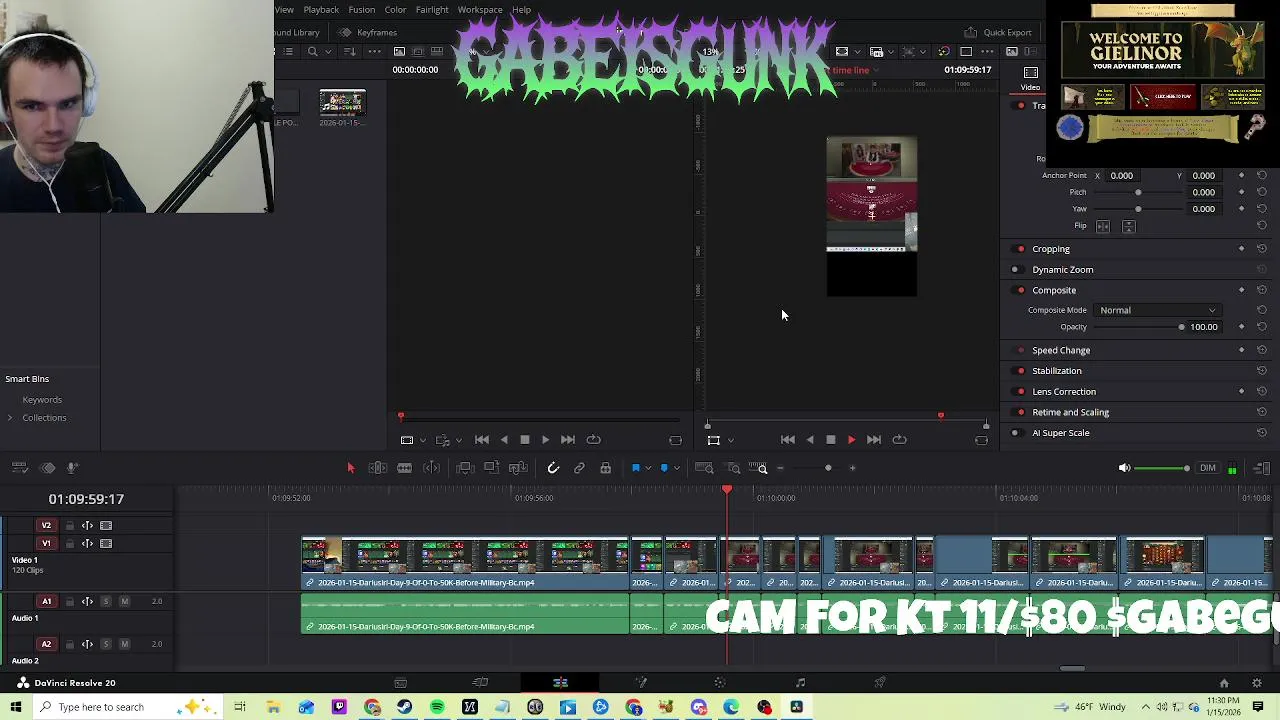
Task: Open Project Settings gear icon
Action: click(1257, 683)
